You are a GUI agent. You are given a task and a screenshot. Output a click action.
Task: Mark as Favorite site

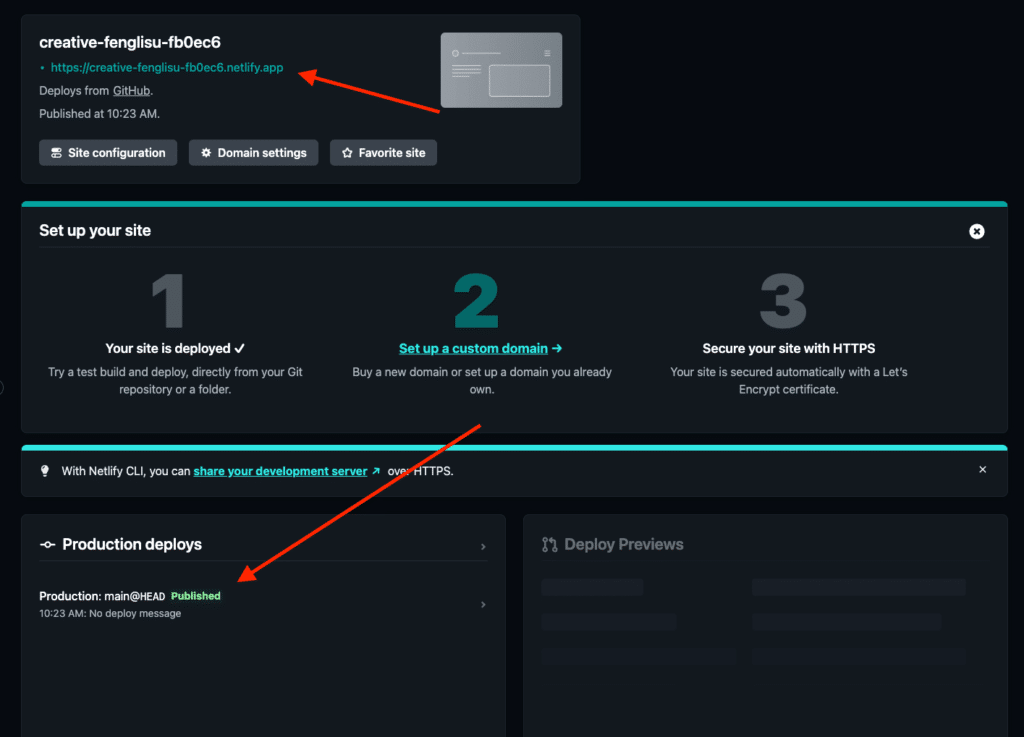[x=383, y=153]
